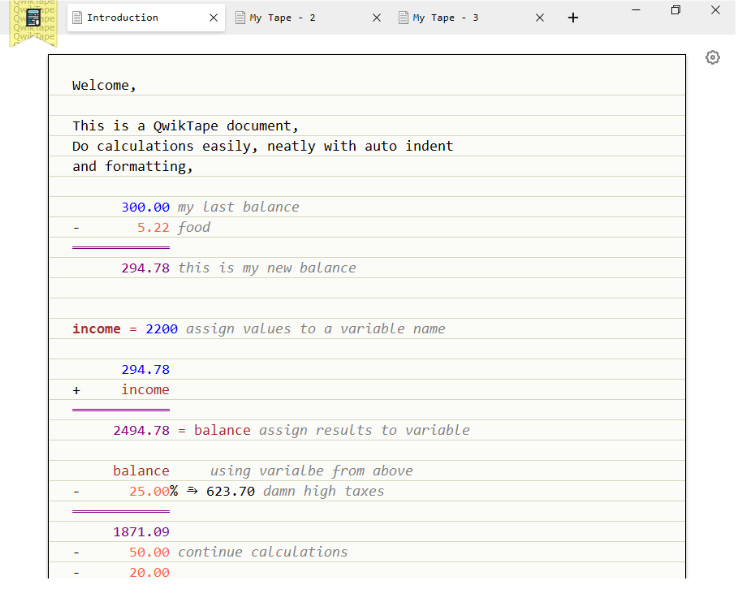Click the document icon on Introduction tab
The width and height of the screenshot is (736, 607).
pos(77,18)
